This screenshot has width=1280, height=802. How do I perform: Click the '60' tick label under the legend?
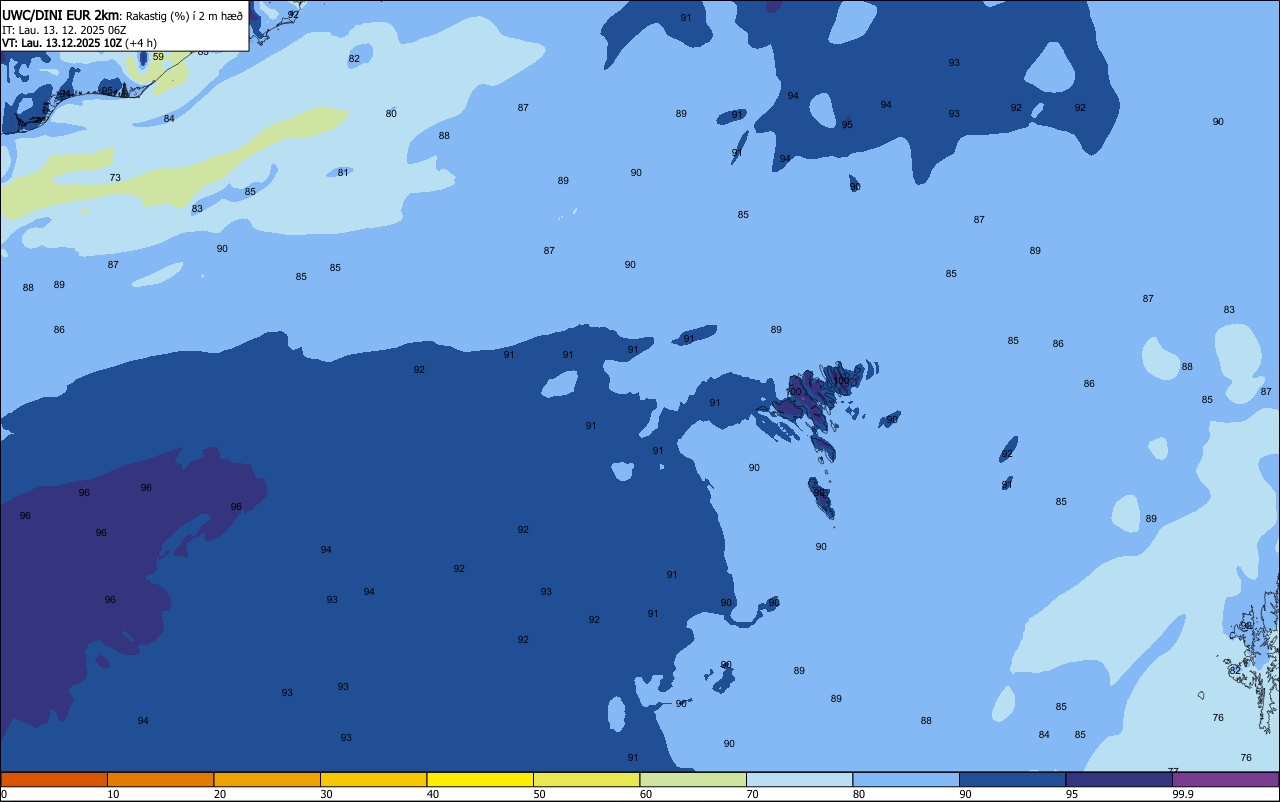646,794
